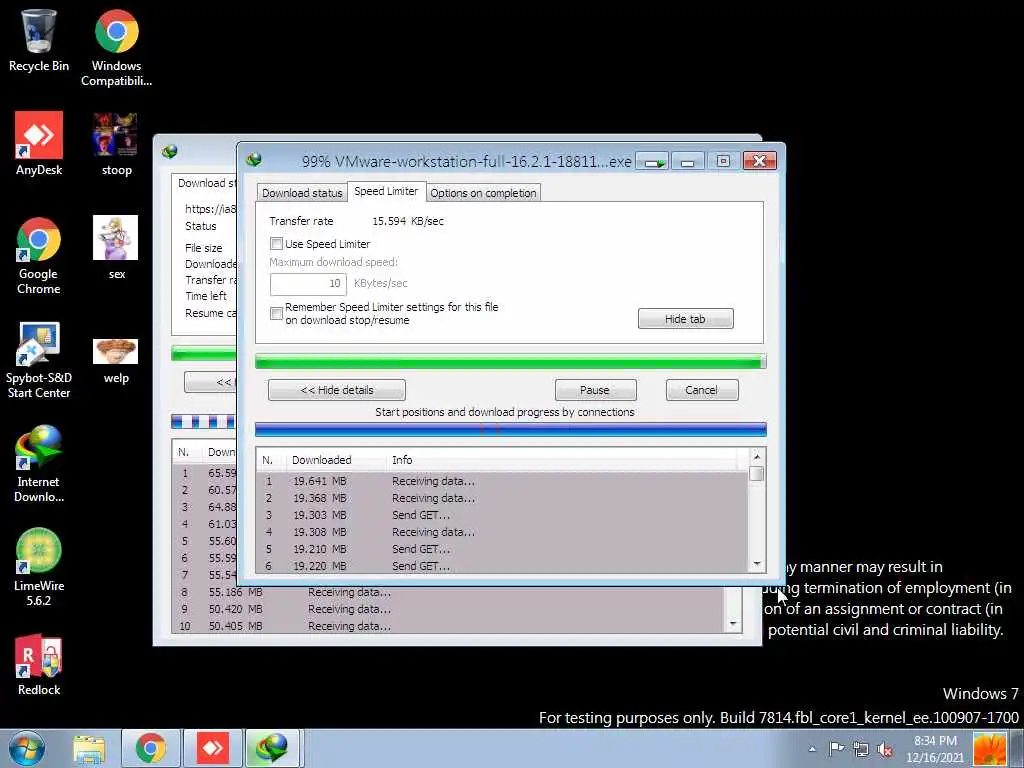Open Windows Compatibility Chrome shortcut

click(116, 47)
